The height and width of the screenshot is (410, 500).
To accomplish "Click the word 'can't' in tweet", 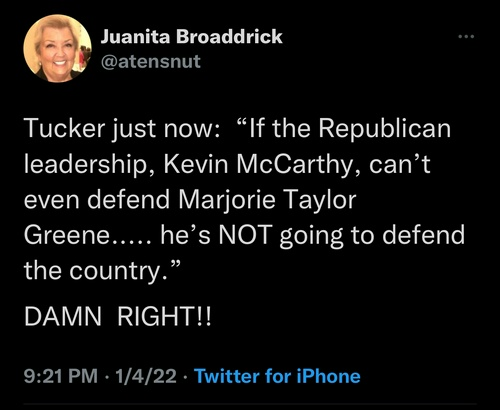I will pyautogui.click(x=400, y=164).
